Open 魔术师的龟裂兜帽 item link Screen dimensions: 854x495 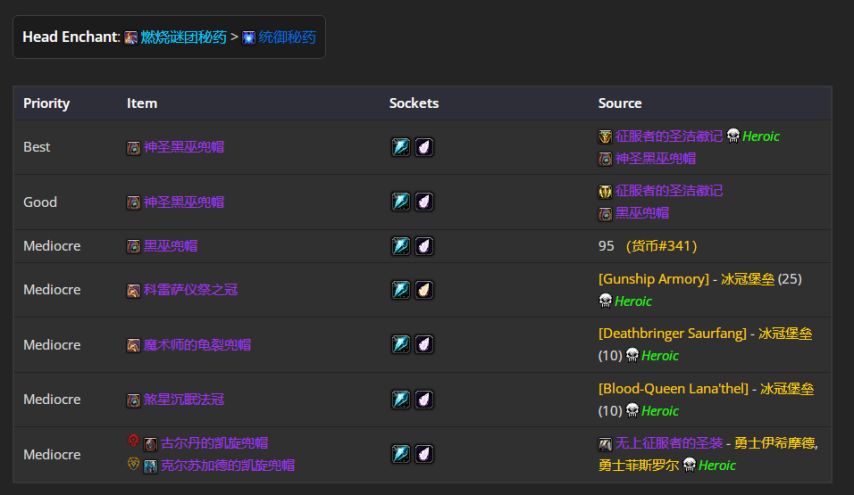pos(197,345)
